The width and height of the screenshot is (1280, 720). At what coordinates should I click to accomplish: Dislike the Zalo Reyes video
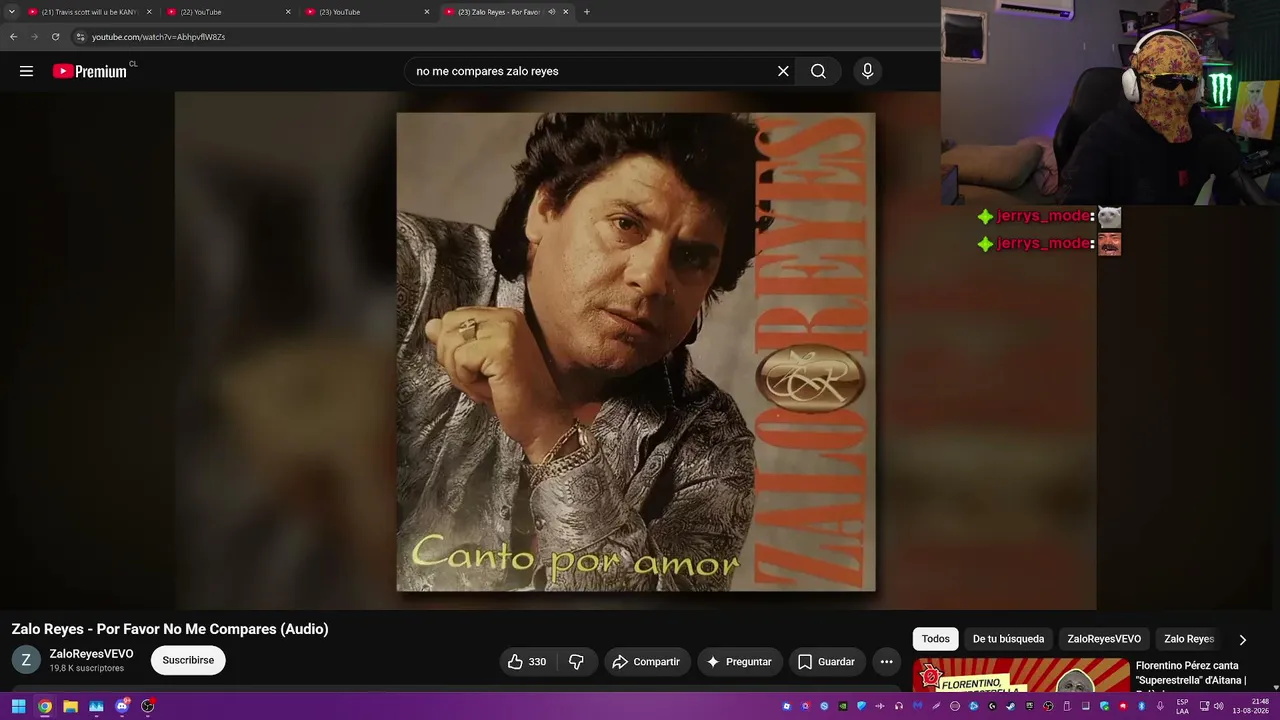tap(576, 661)
